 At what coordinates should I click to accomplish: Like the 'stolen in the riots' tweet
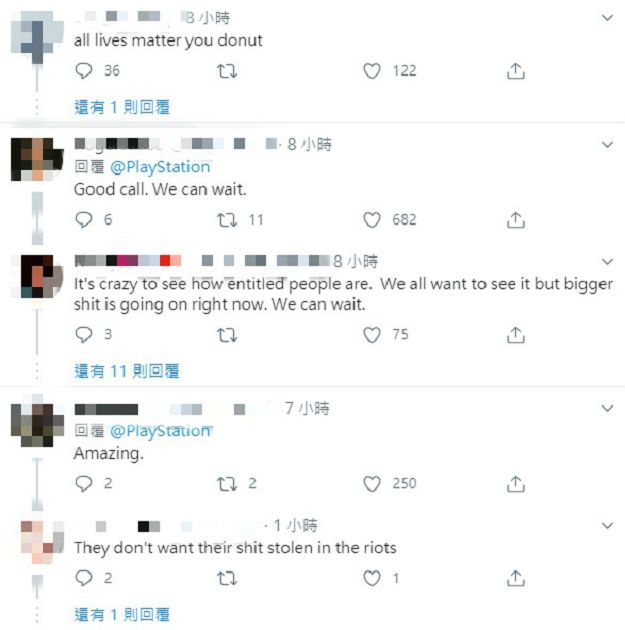pos(372,578)
